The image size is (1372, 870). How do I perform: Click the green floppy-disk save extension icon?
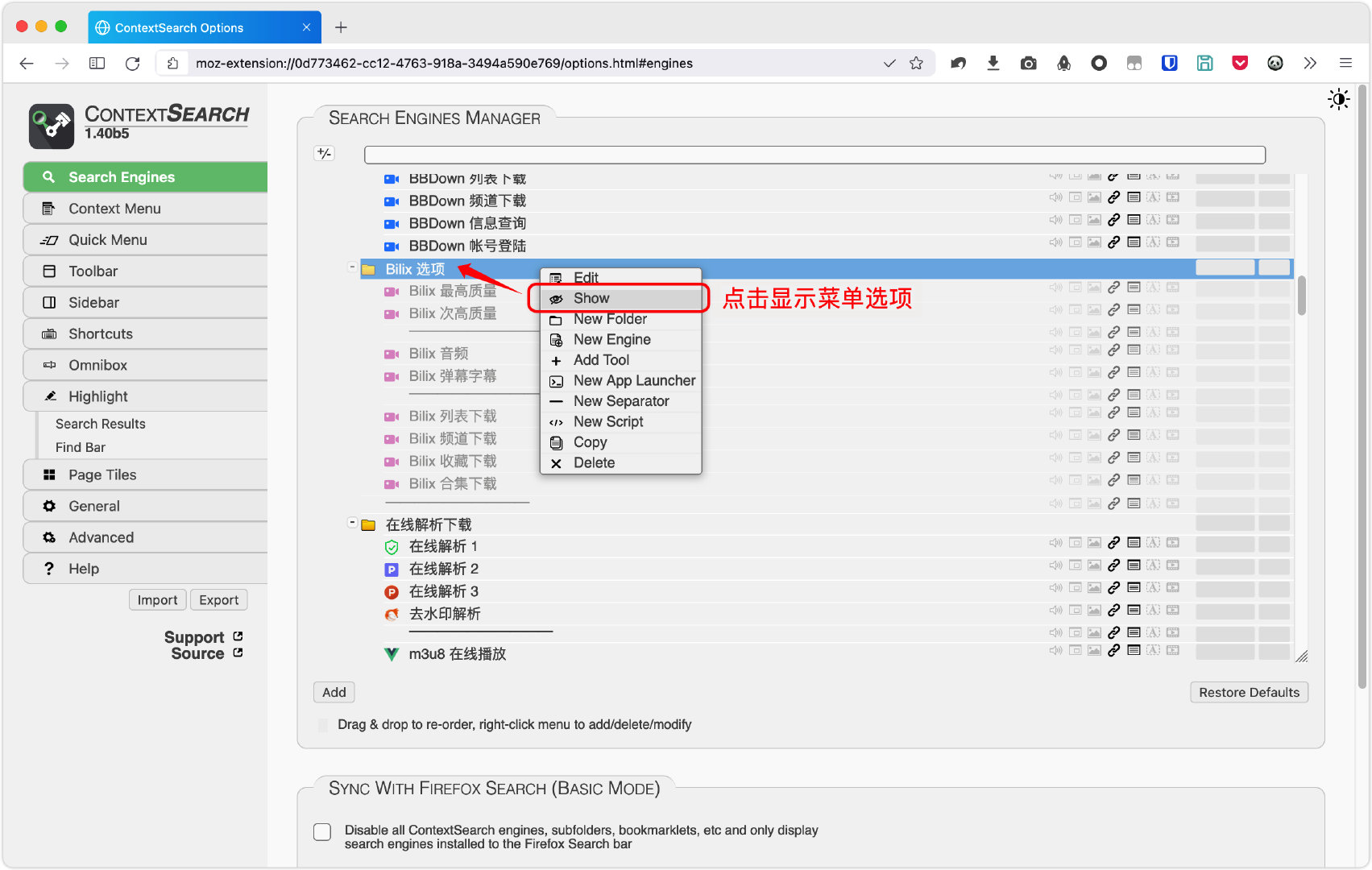tap(1205, 64)
